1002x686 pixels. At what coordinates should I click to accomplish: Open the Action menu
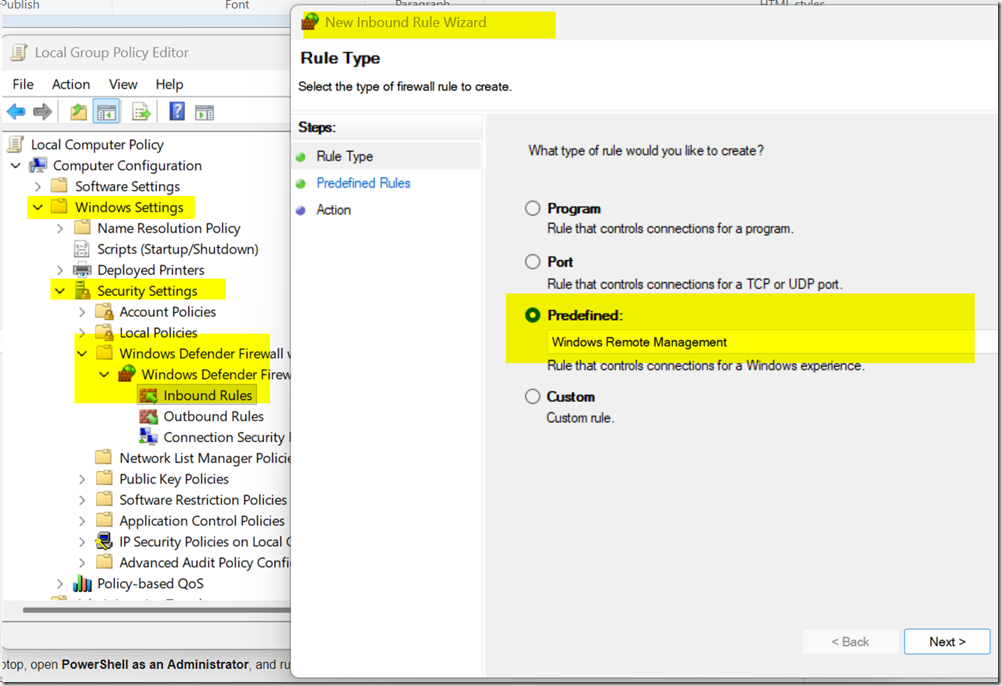(71, 84)
